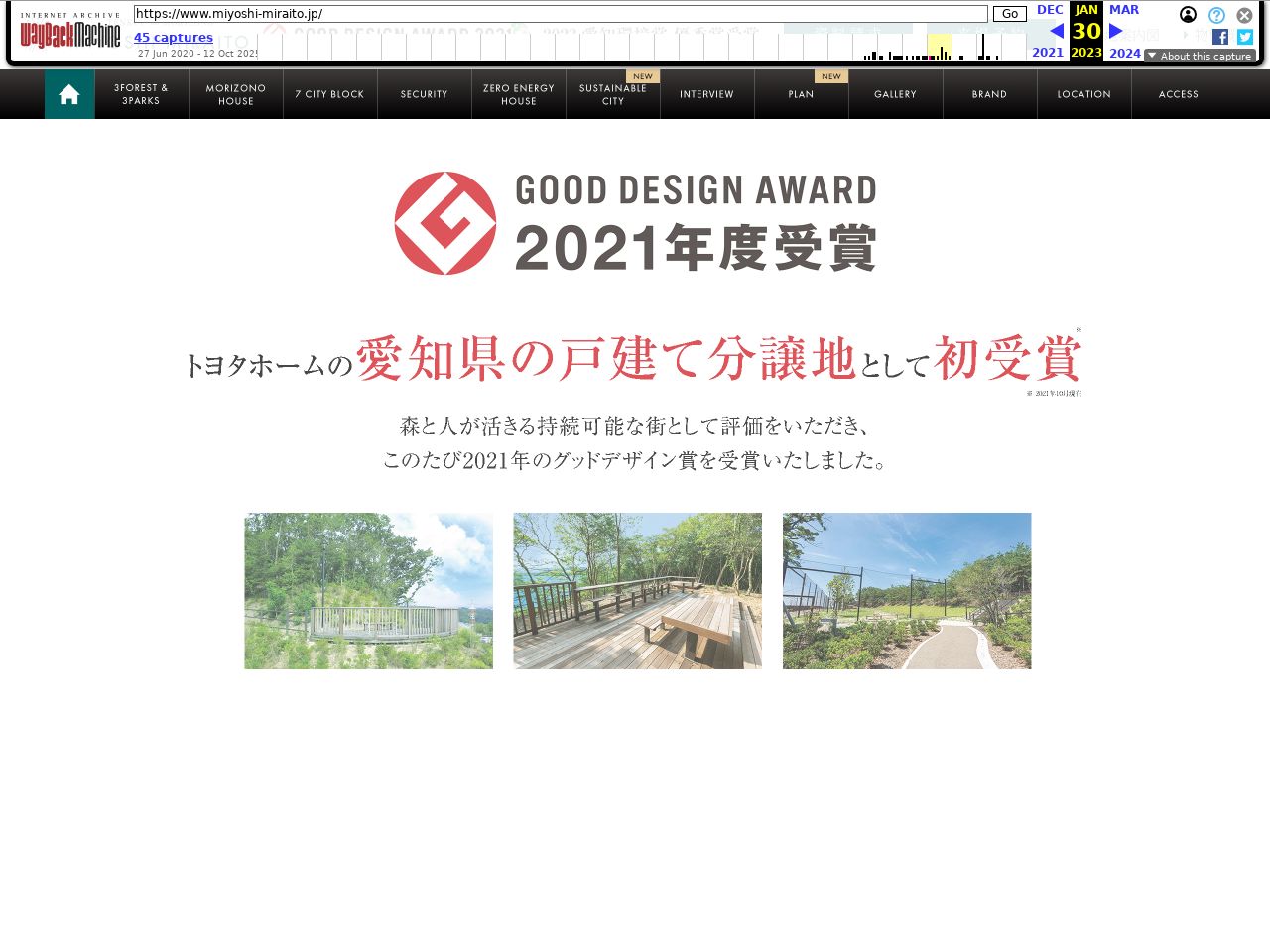Open the user account icon
The width and height of the screenshot is (1270, 952).
[x=1188, y=14]
